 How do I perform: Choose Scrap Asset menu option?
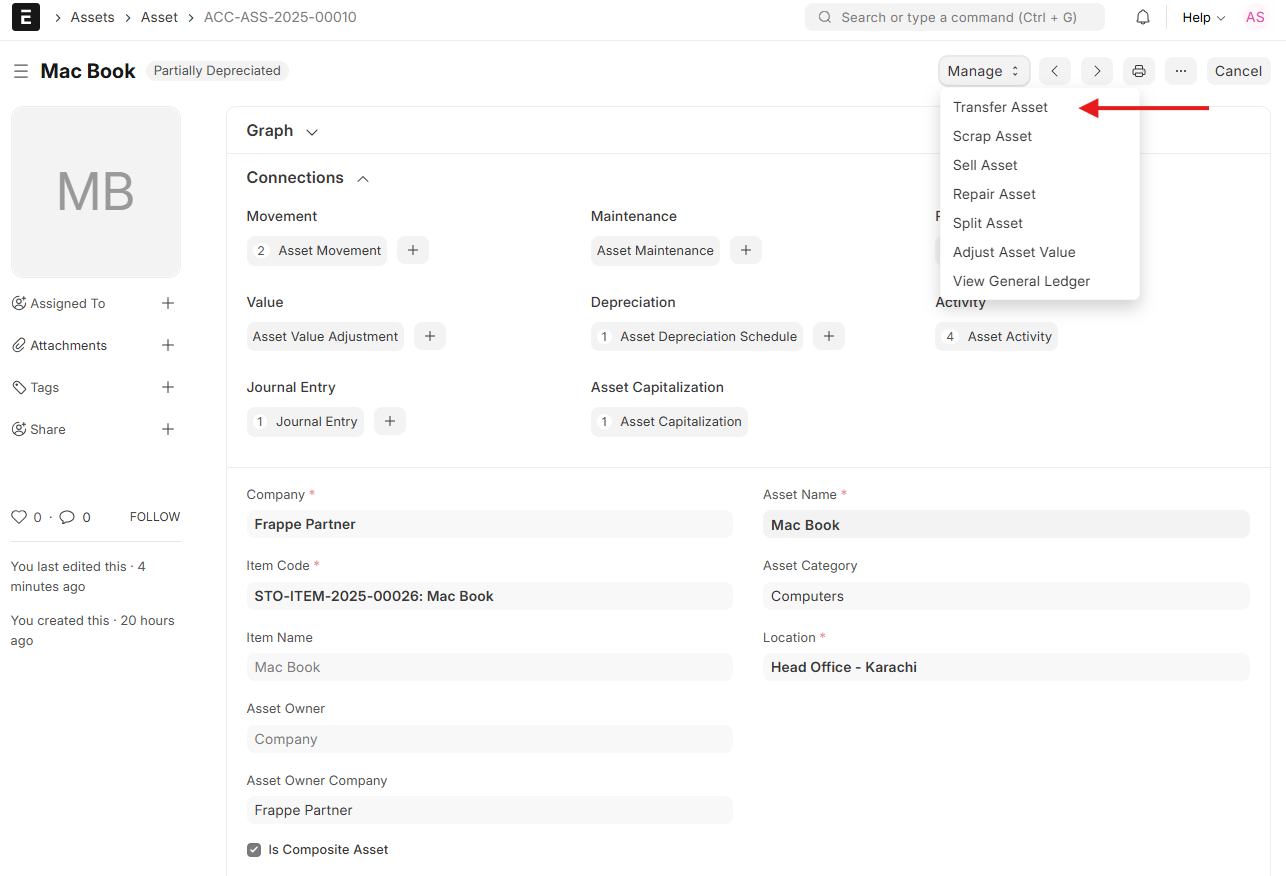pos(992,136)
